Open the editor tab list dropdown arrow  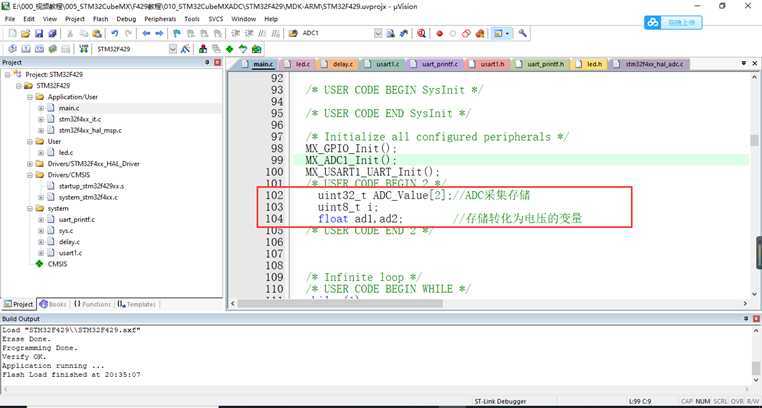pyautogui.click(x=744, y=63)
